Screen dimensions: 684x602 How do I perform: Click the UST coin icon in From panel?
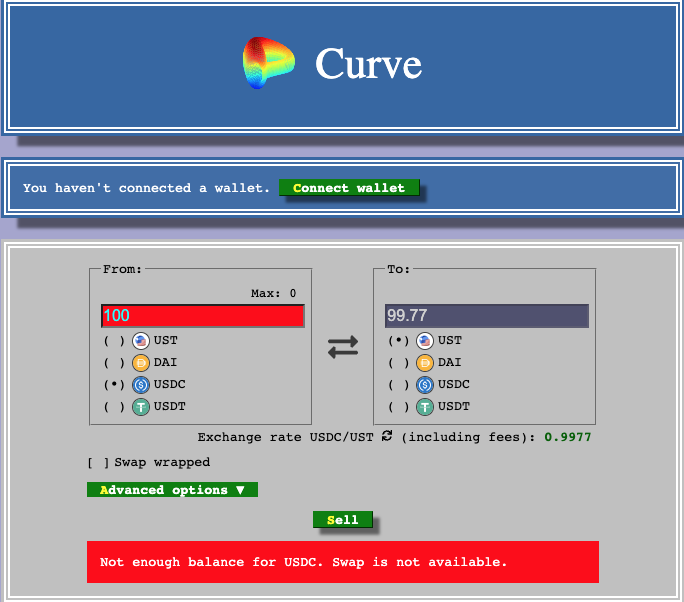(141, 341)
